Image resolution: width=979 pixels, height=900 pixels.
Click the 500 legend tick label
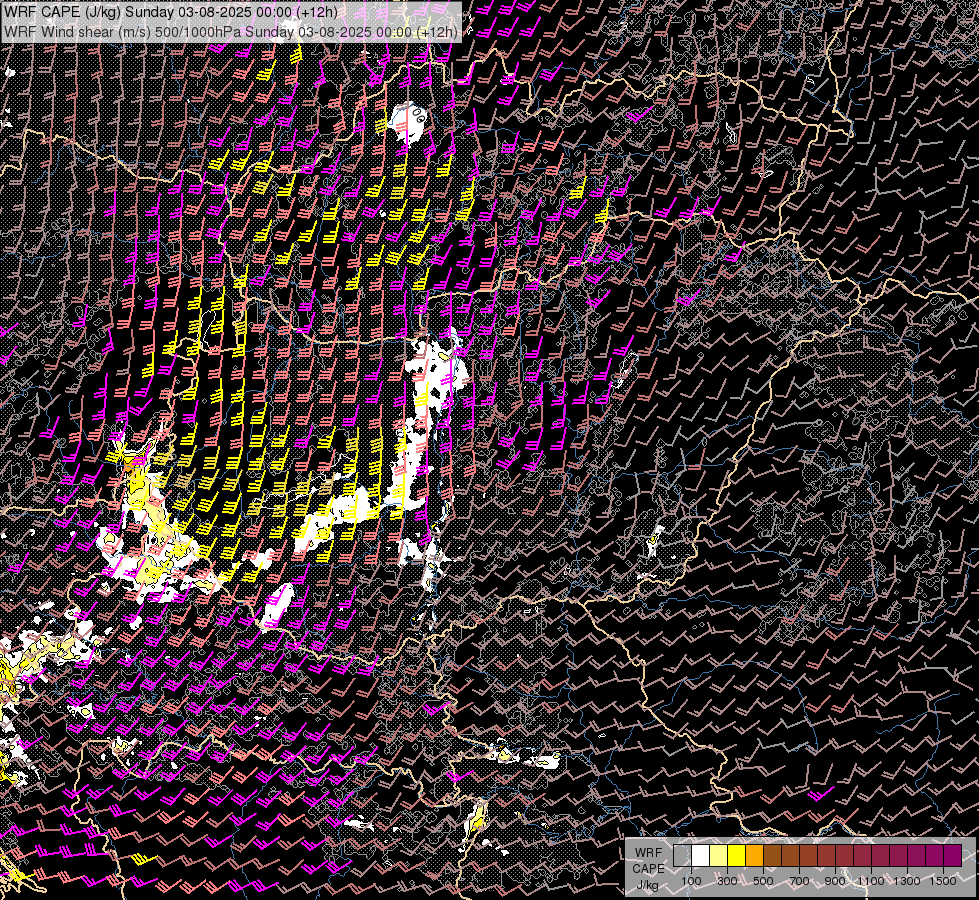[x=763, y=881]
